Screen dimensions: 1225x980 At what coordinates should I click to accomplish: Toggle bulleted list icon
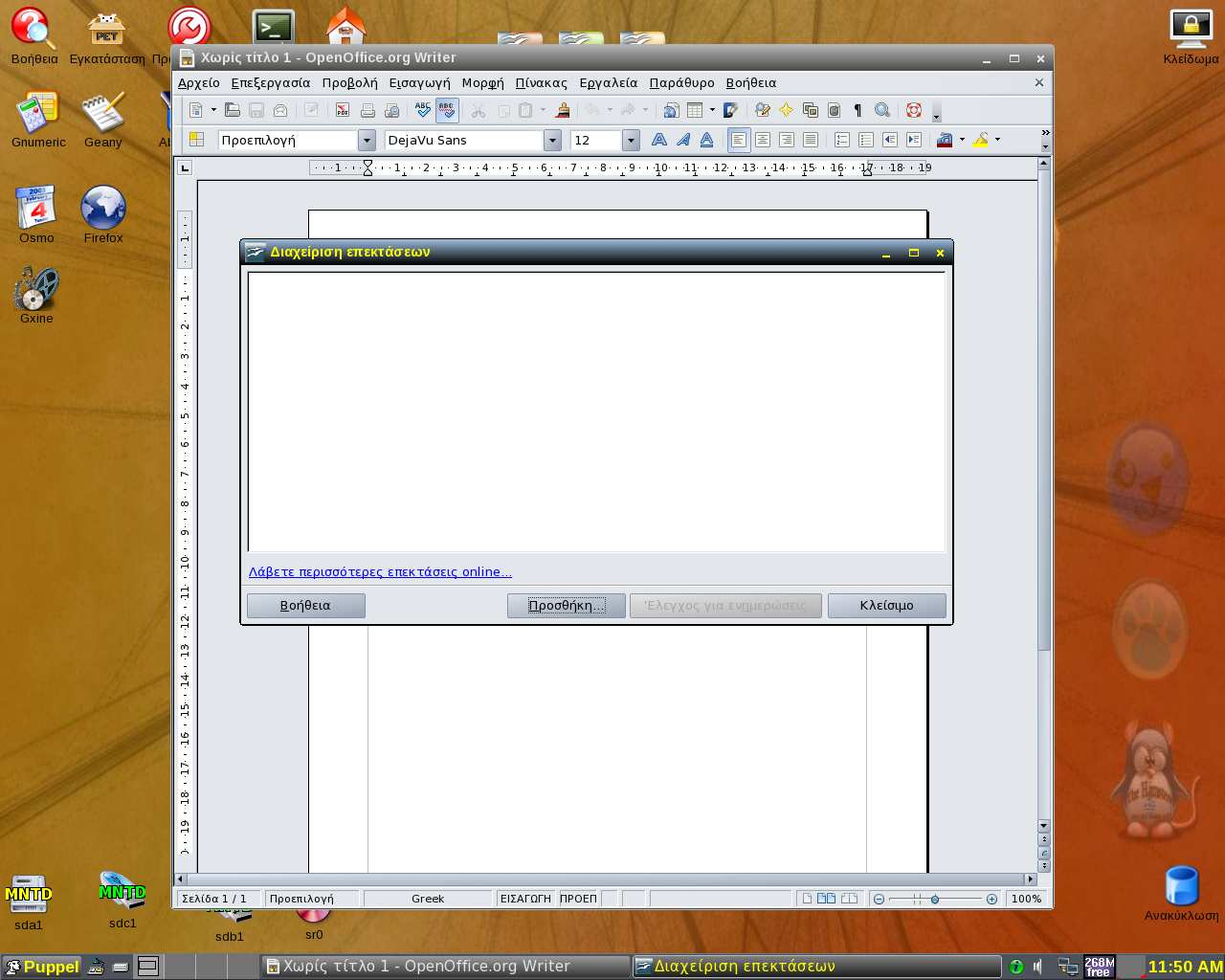pyautogui.click(x=866, y=140)
